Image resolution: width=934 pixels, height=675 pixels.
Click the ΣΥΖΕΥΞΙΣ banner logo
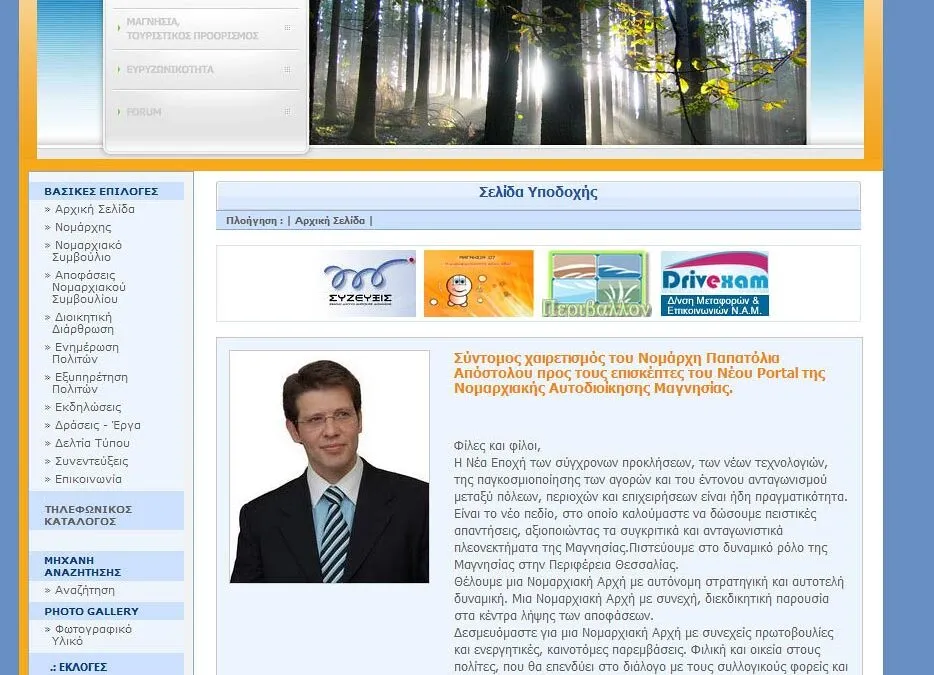coord(369,284)
